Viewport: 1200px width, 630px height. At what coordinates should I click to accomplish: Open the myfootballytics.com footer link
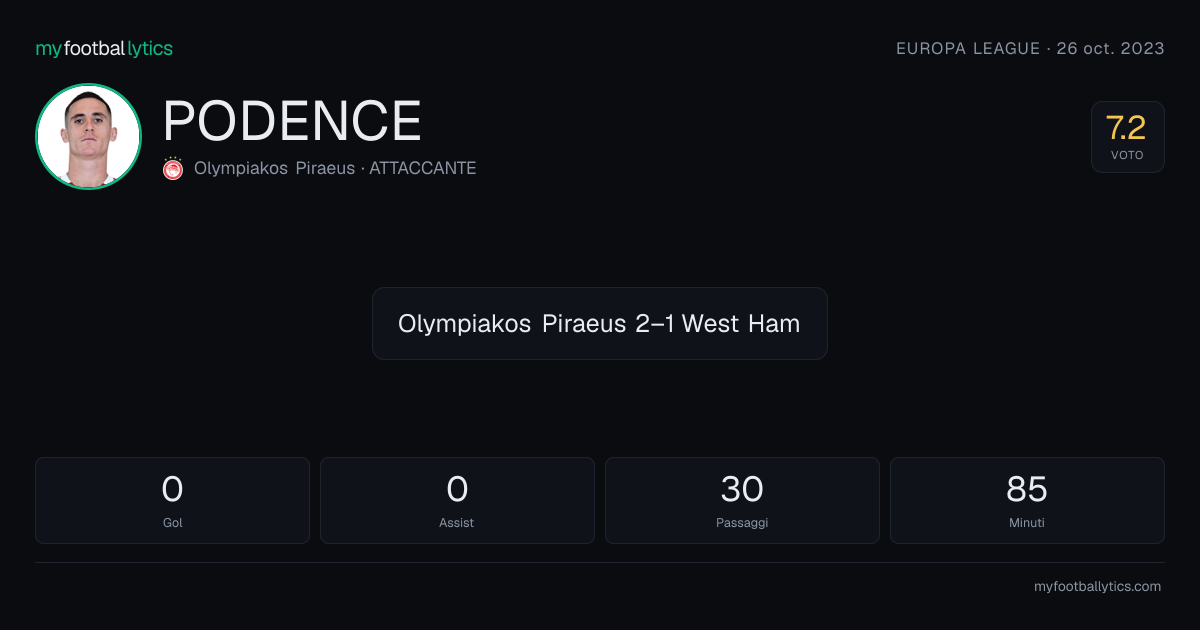[1097, 587]
